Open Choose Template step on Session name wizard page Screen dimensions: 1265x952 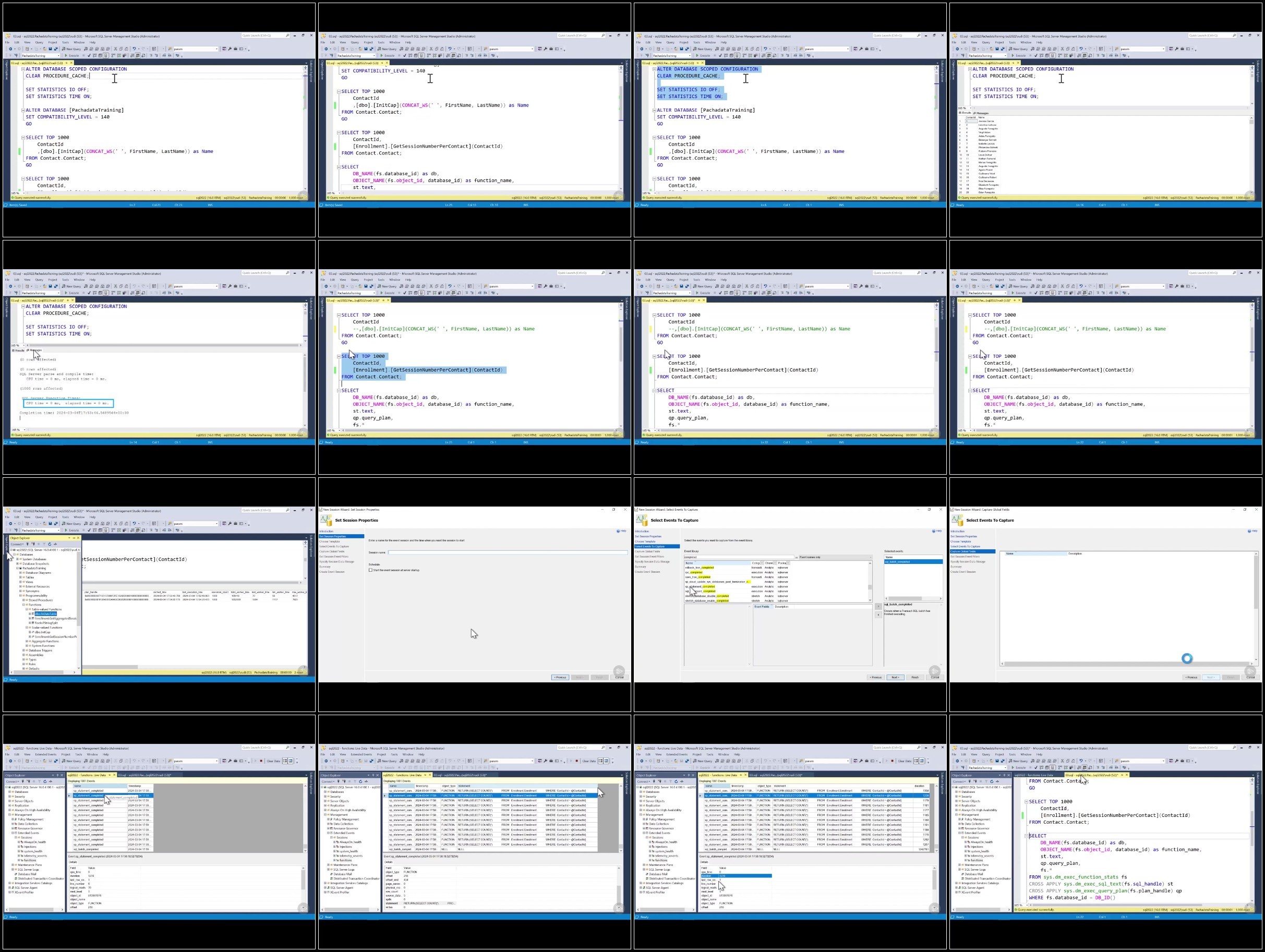tap(330, 541)
